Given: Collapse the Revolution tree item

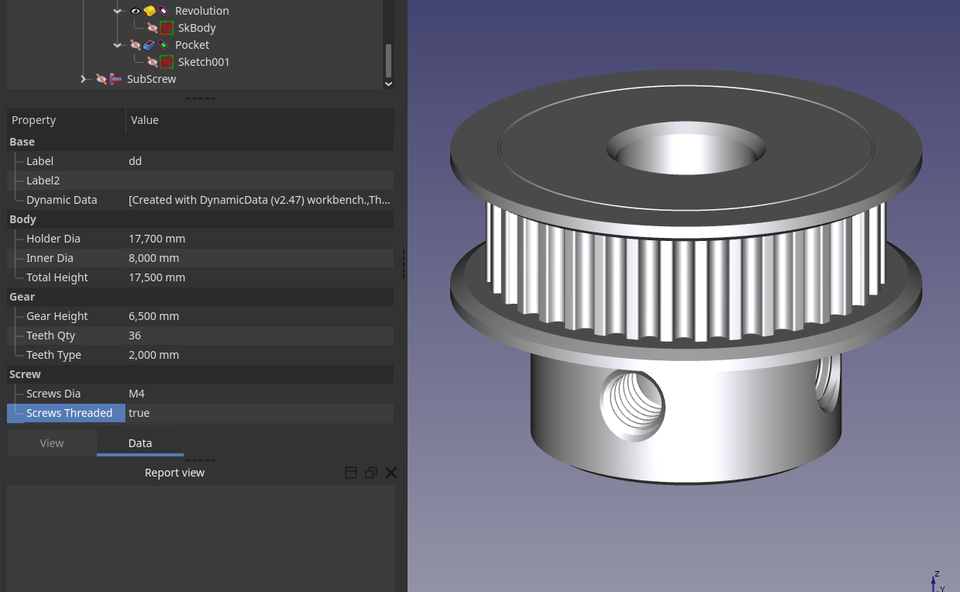Looking at the screenshot, I should (x=117, y=11).
